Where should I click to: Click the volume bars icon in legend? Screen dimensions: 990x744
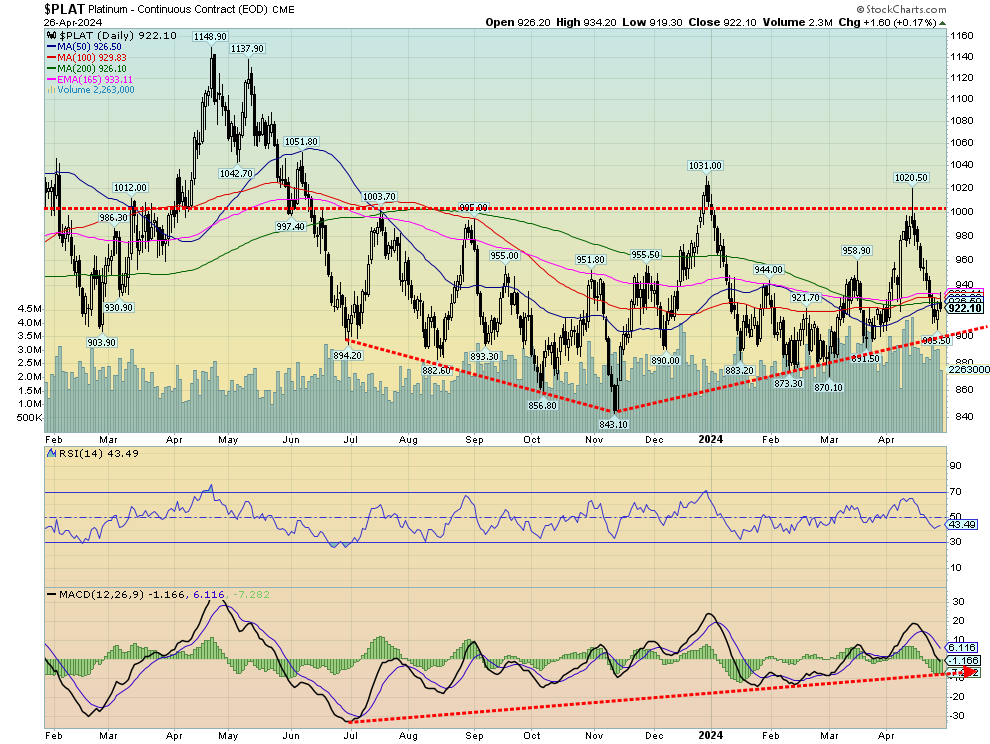click(50, 90)
